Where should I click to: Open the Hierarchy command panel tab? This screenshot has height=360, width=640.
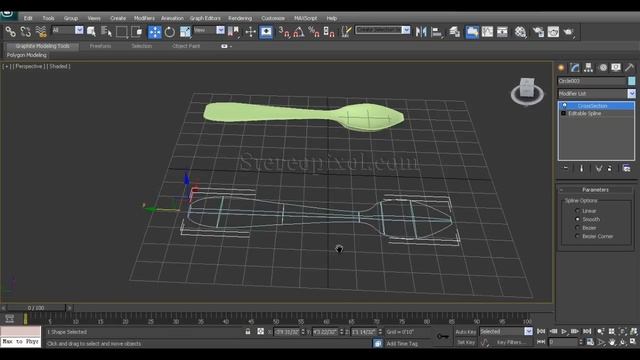[x=589, y=68]
